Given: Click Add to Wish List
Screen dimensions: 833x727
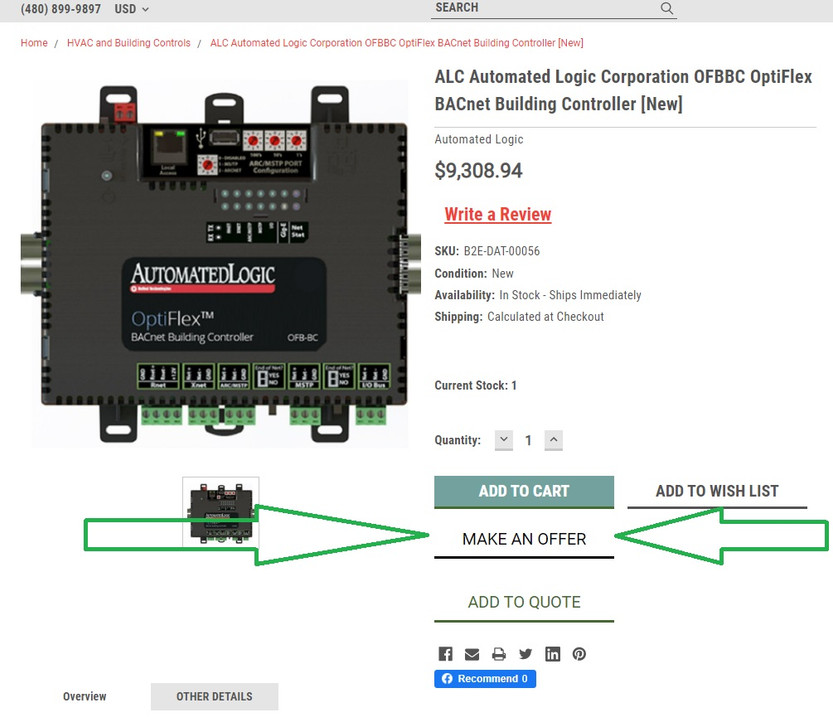Looking at the screenshot, I should [716, 491].
